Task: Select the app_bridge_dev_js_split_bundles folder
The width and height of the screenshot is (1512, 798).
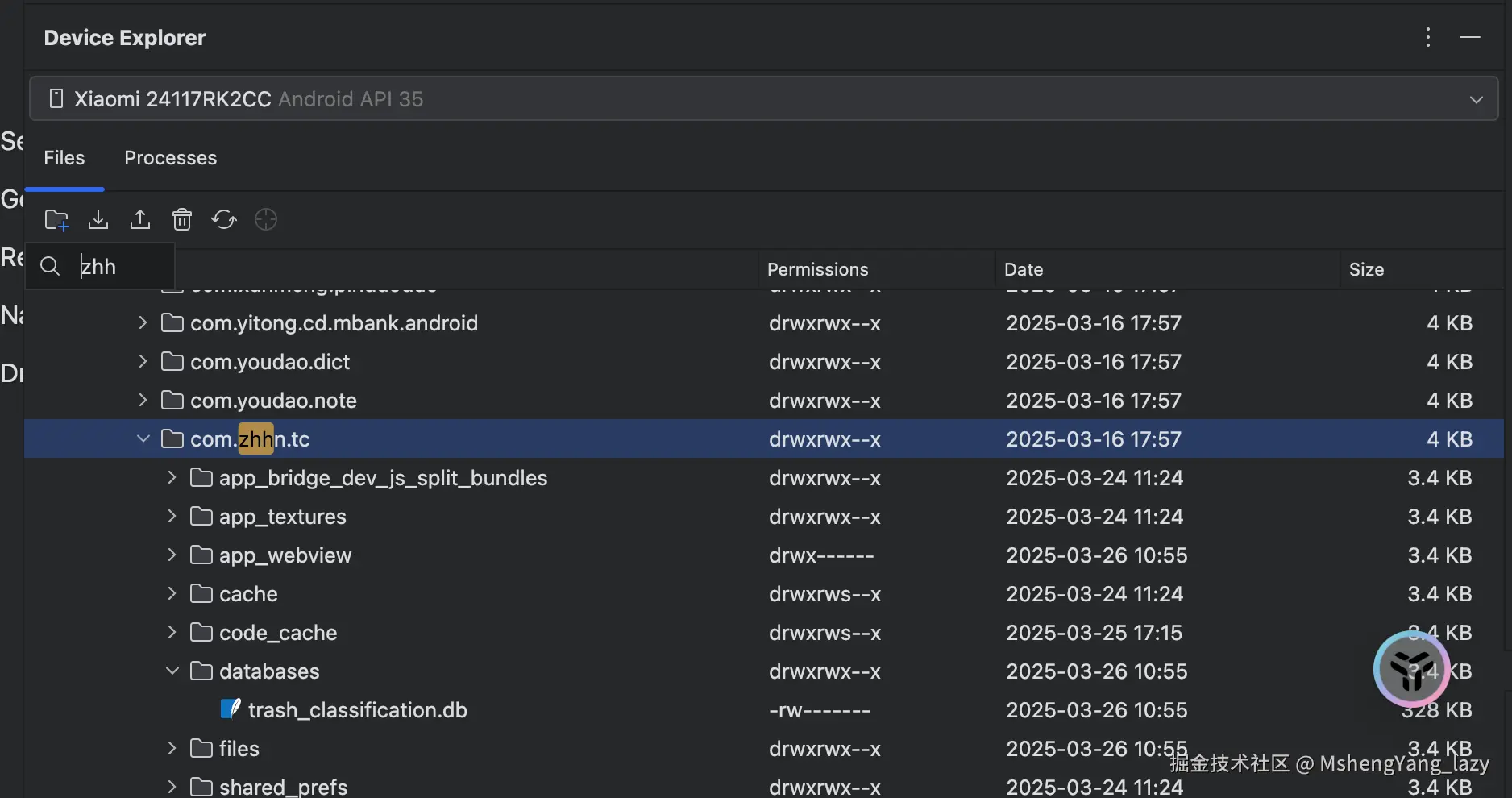Action: [384, 478]
